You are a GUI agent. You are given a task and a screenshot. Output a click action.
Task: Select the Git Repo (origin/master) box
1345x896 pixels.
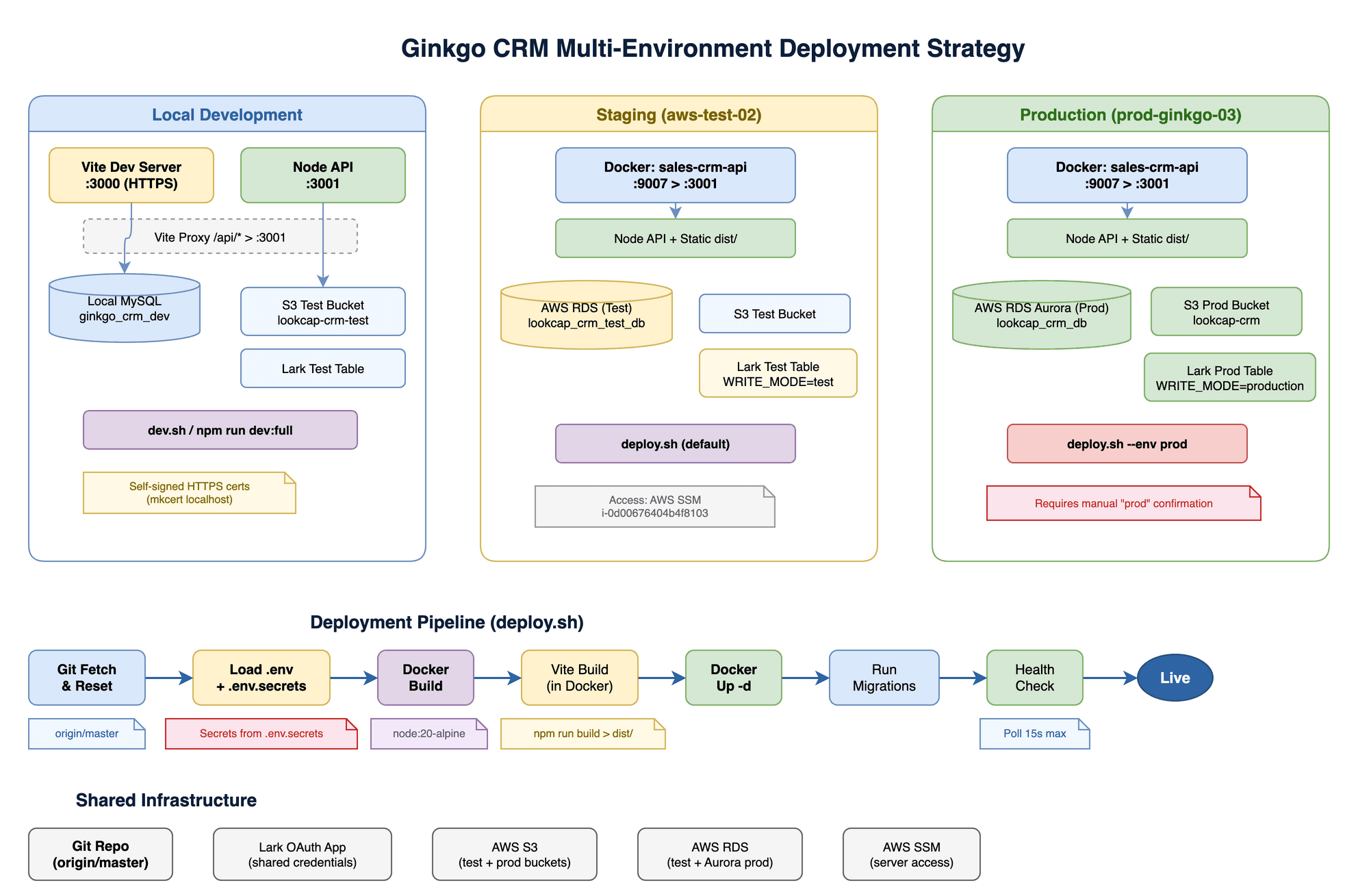101,854
